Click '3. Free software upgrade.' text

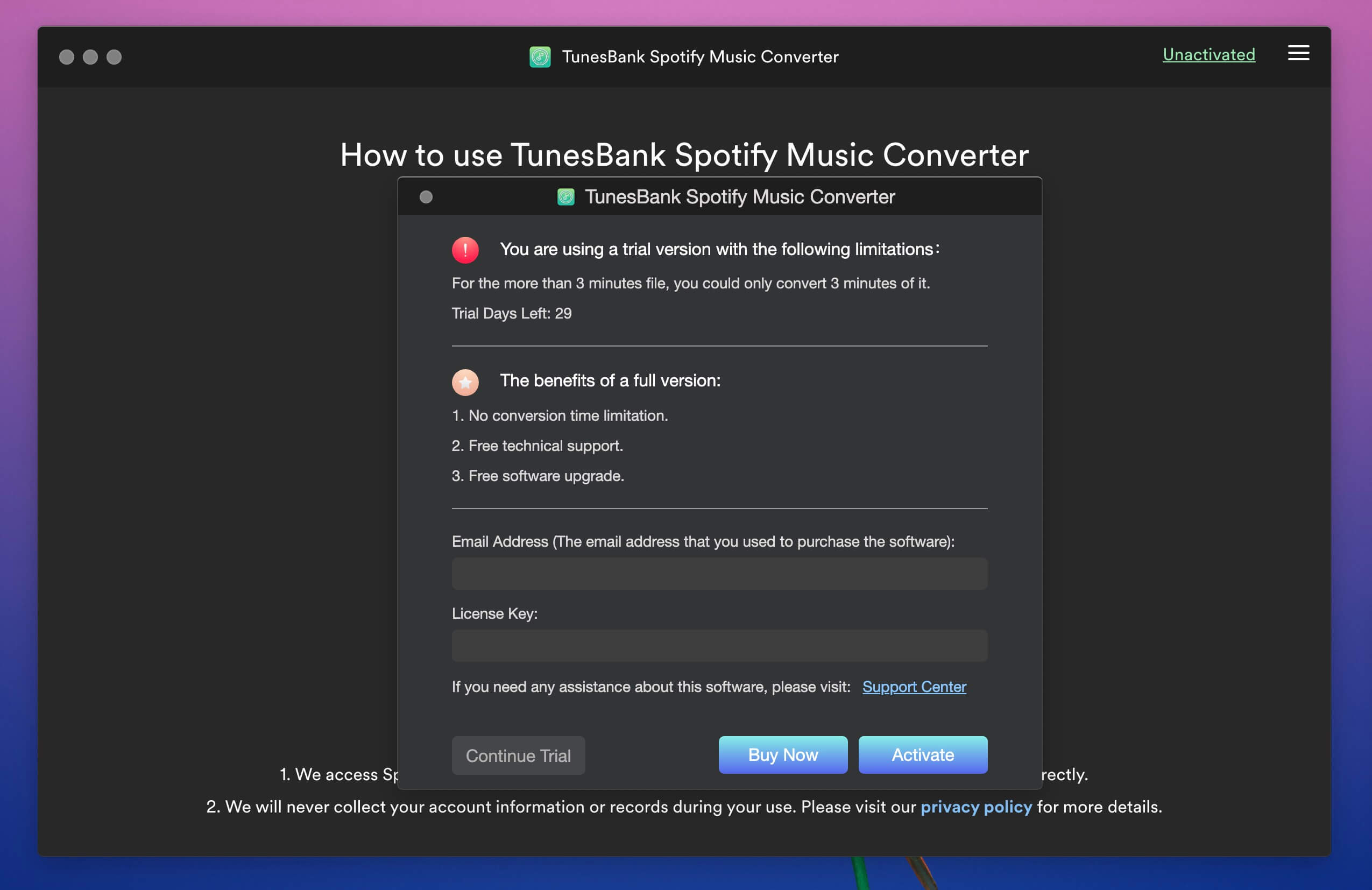[538, 476]
